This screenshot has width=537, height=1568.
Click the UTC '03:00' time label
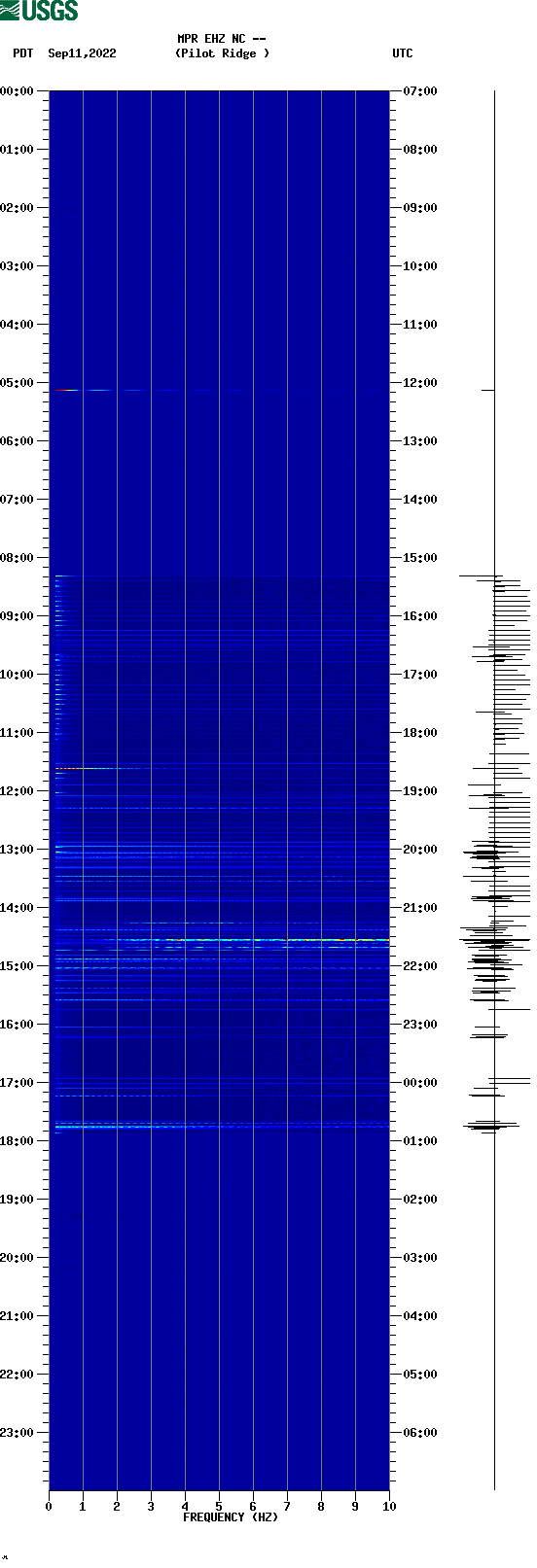tap(420, 1258)
